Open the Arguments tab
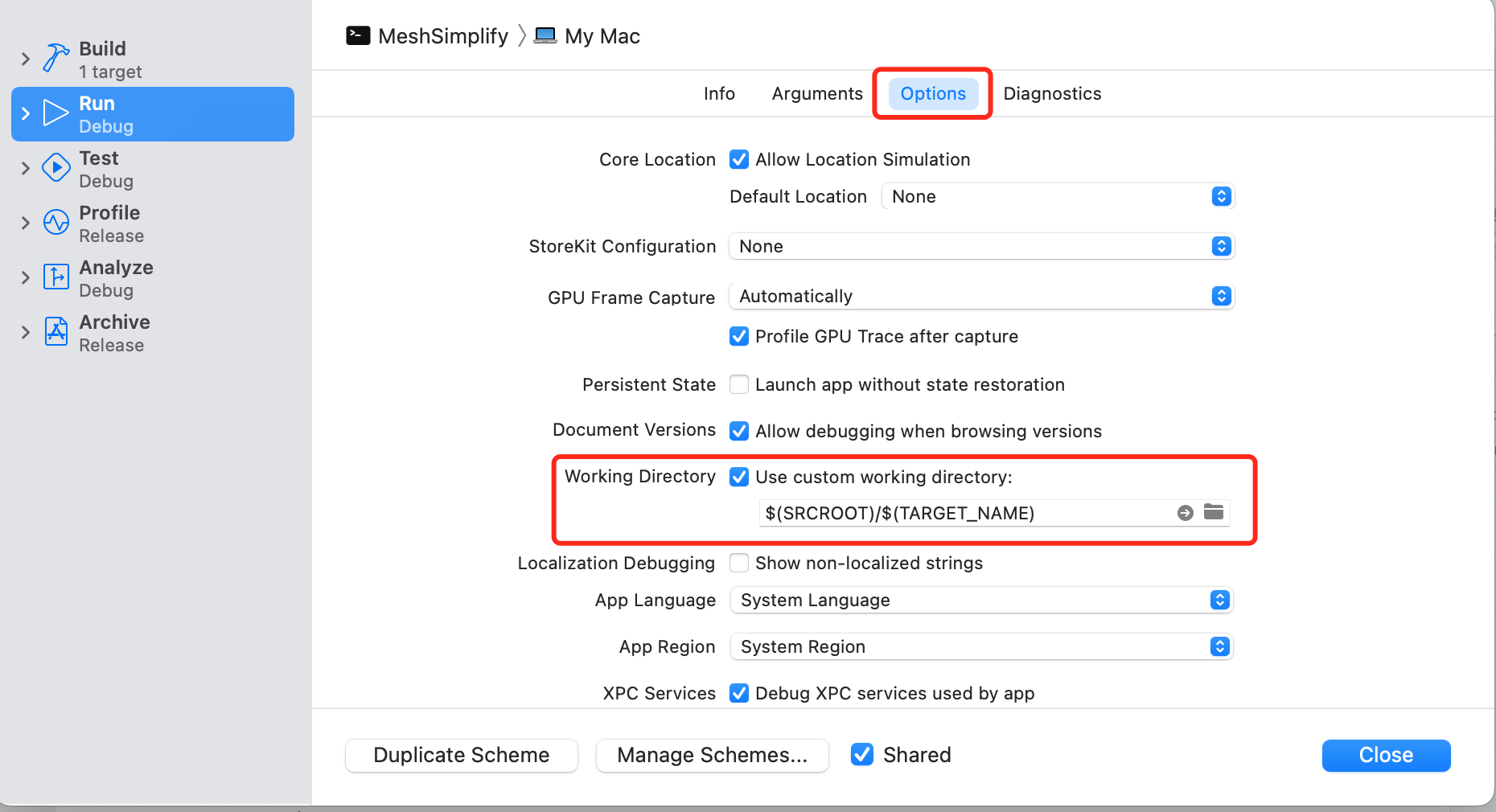 click(816, 93)
